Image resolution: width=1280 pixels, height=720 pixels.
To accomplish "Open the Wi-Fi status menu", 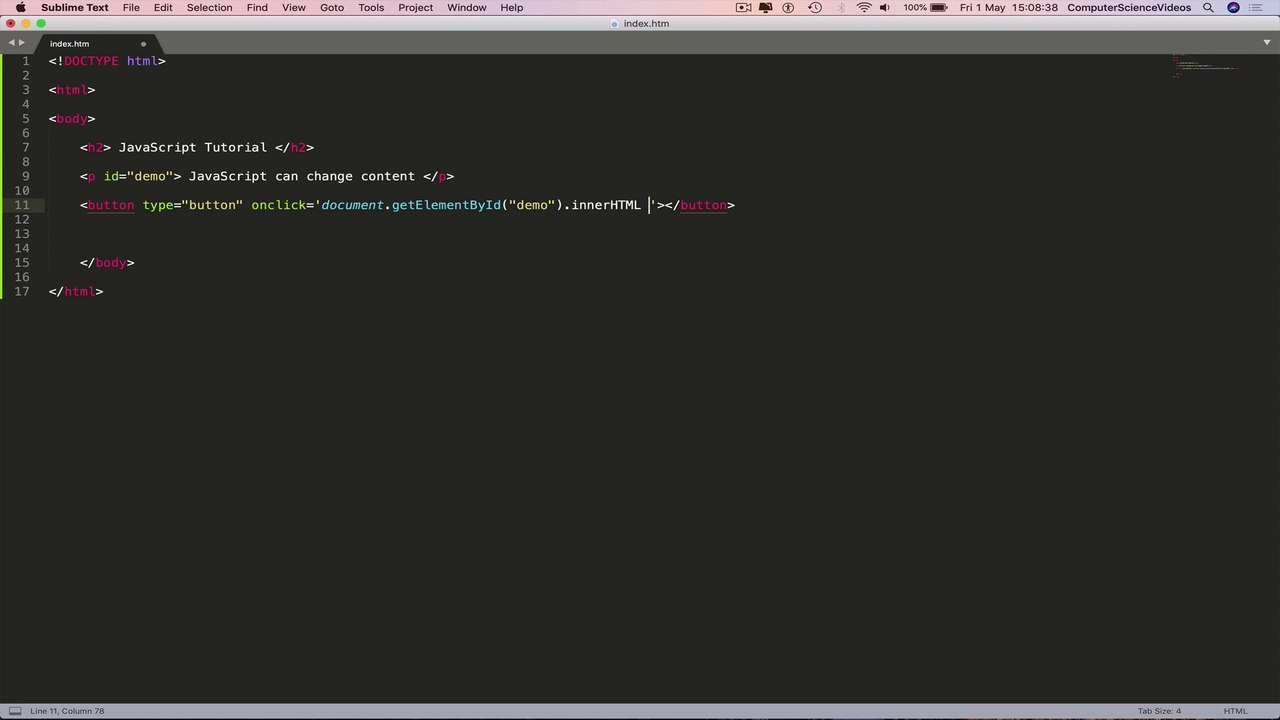I will [864, 8].
